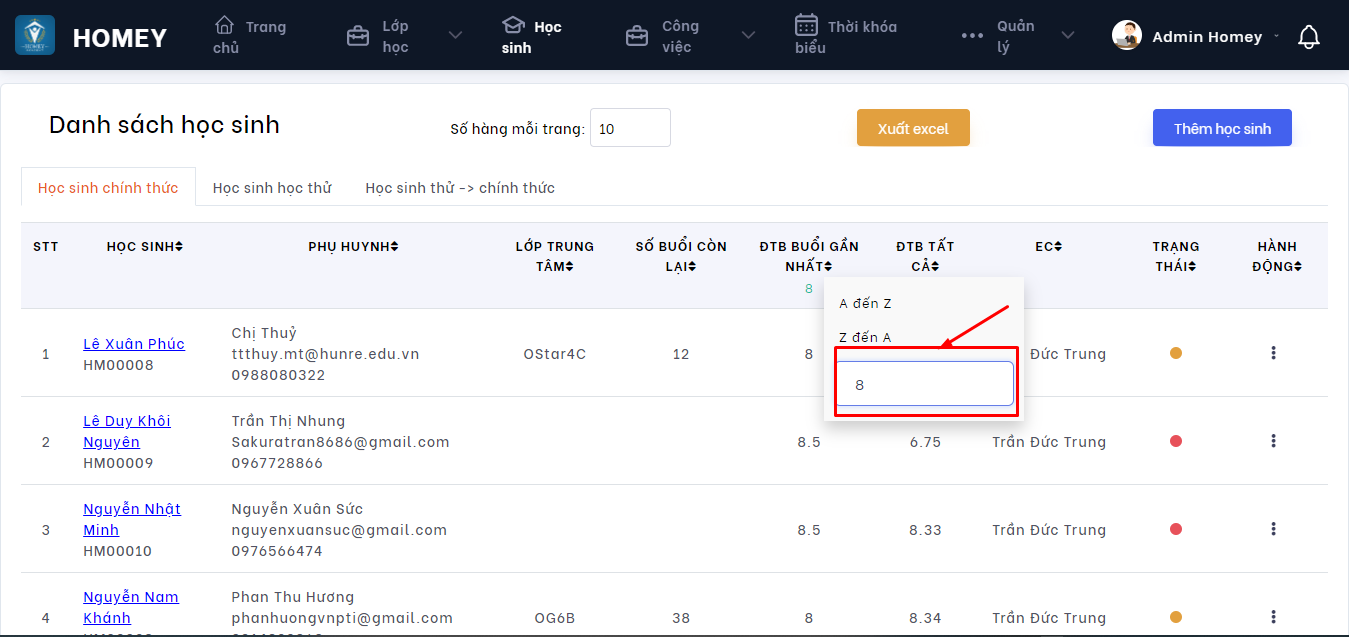Click the Admin Homey avatar picture

[1127, 36]
